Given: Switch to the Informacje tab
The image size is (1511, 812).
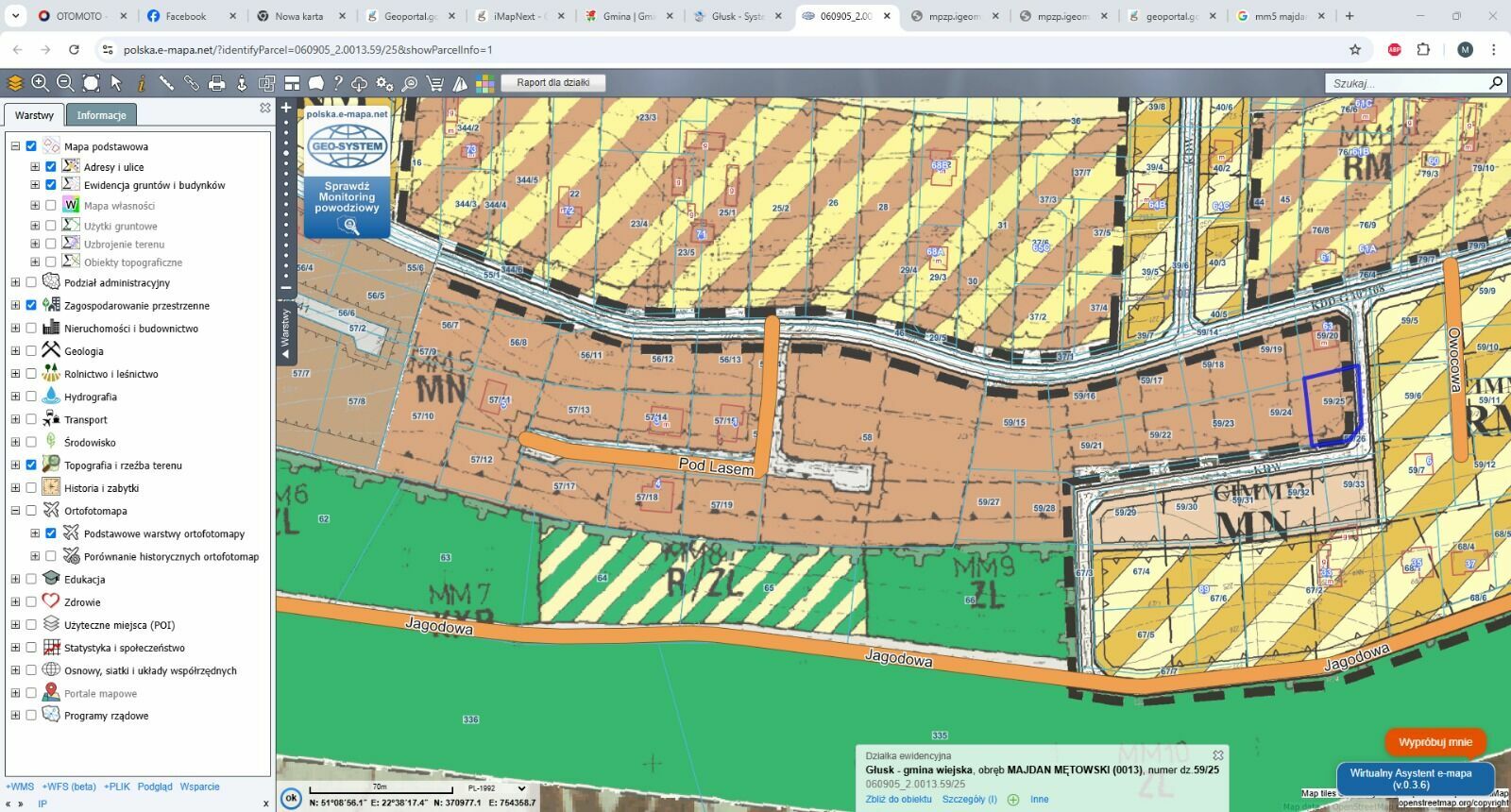Looking at the screenshot, I should (101, 115).
